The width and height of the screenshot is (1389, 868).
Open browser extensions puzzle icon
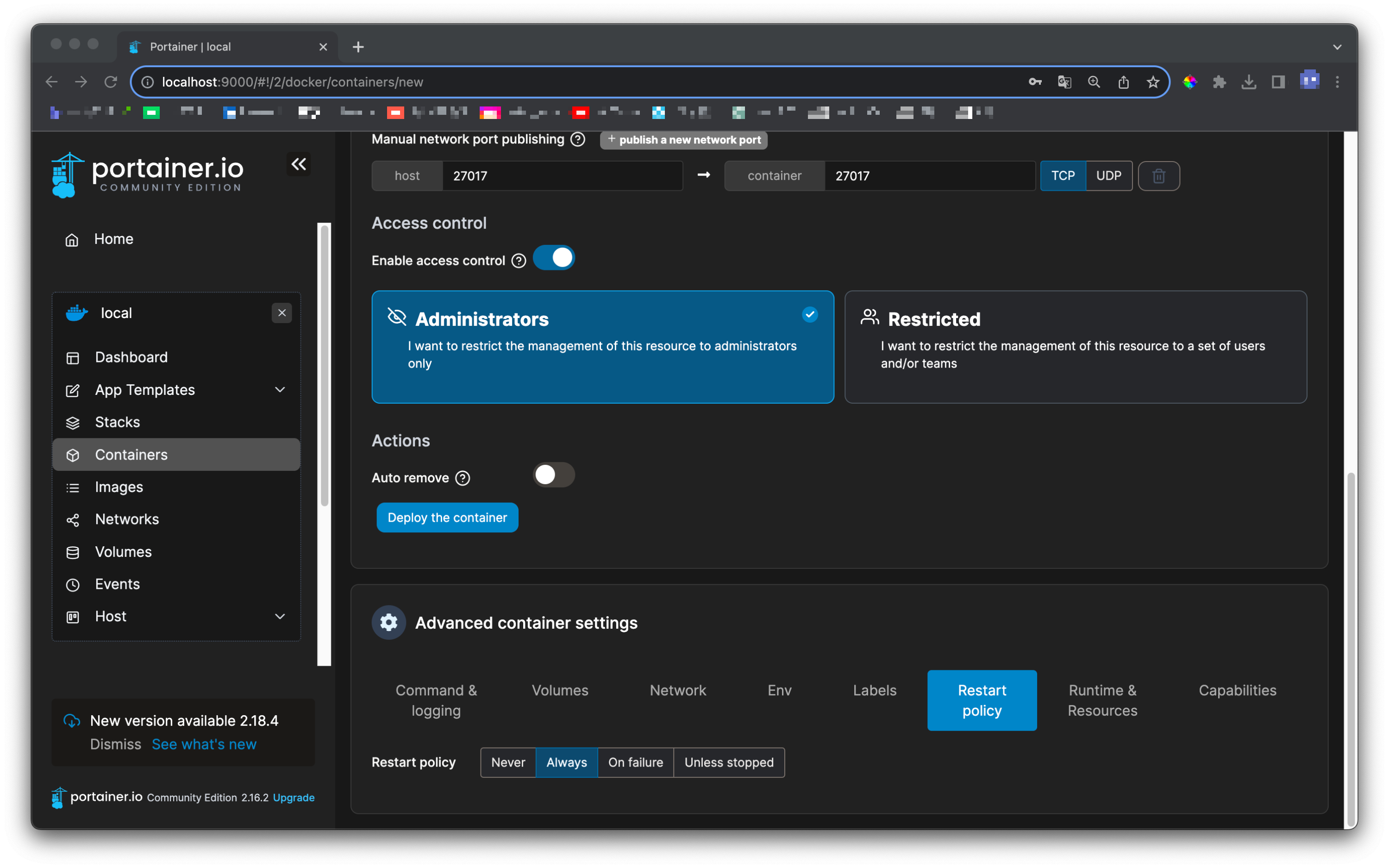pos(1219,82)
